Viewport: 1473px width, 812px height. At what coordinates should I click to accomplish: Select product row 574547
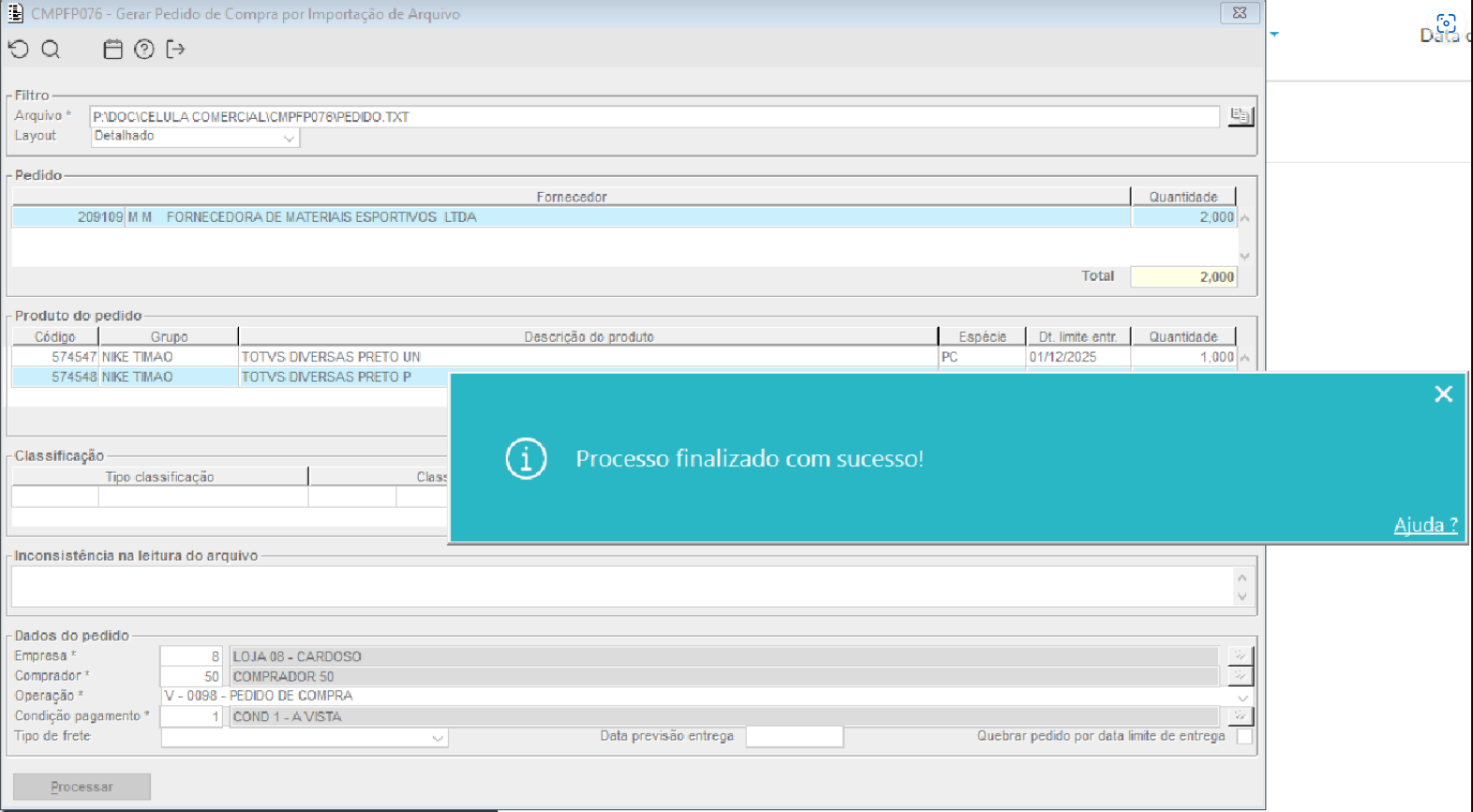[623, 357]
